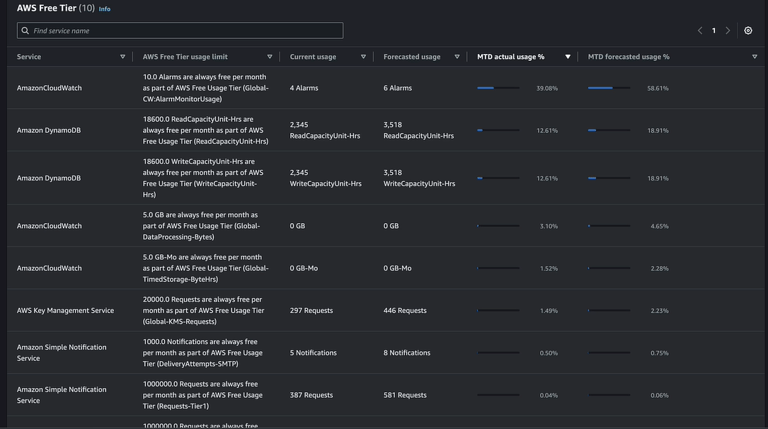Click the 8 Notifications forecasted usage cell
The width and height of the screenshot is (768, 429).
point(407,353)
